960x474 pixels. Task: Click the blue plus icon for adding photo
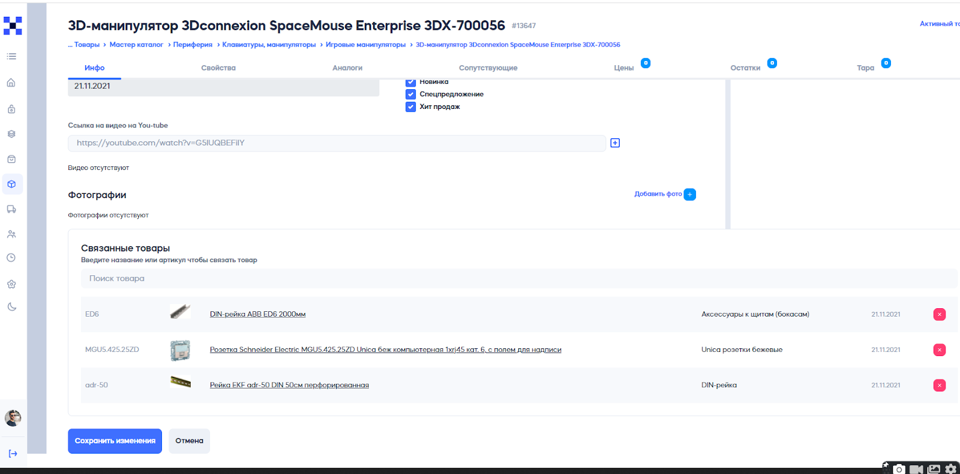(x=689, y=194)
